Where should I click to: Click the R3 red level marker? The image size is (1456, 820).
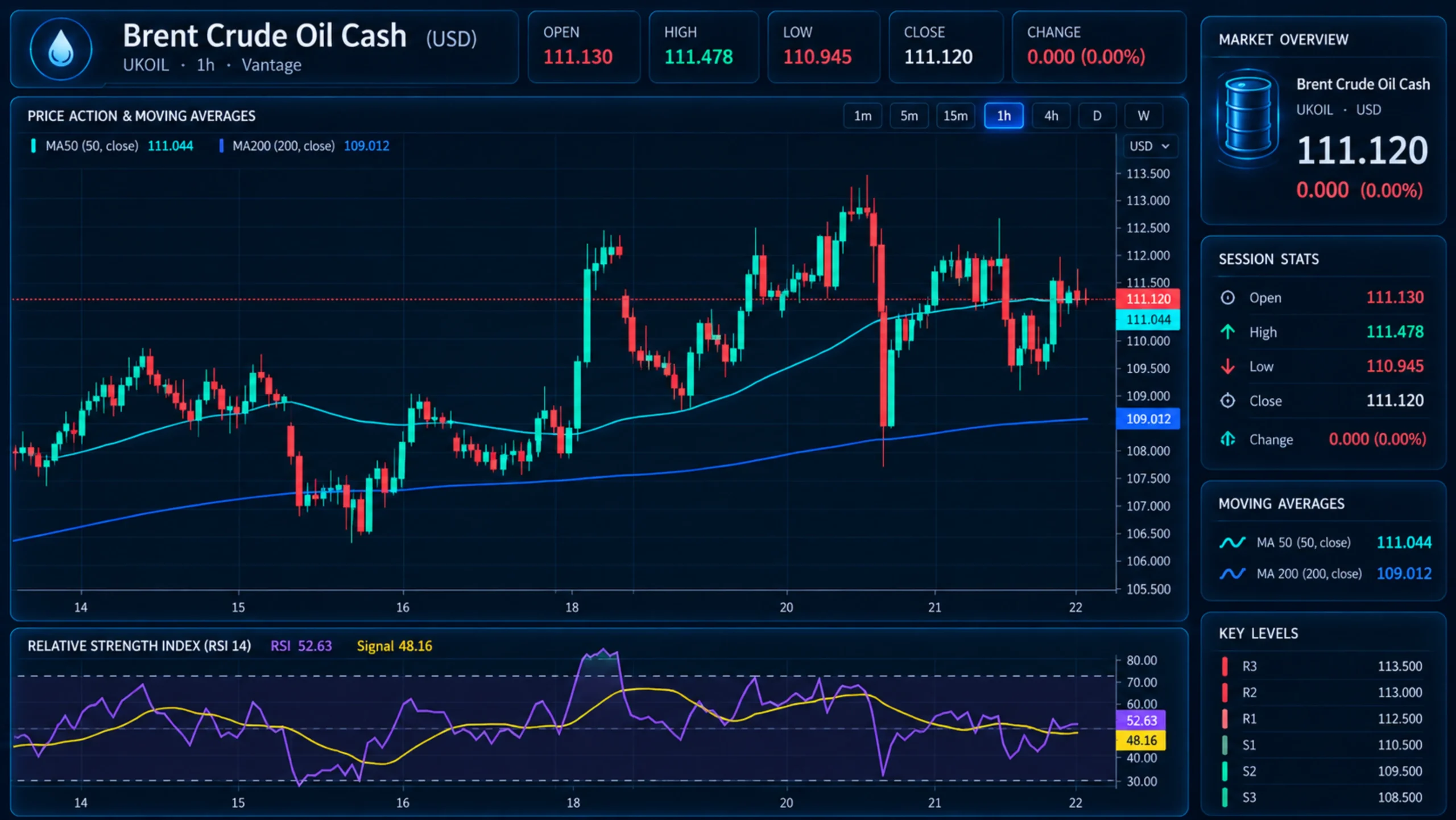pos(1225,666)
